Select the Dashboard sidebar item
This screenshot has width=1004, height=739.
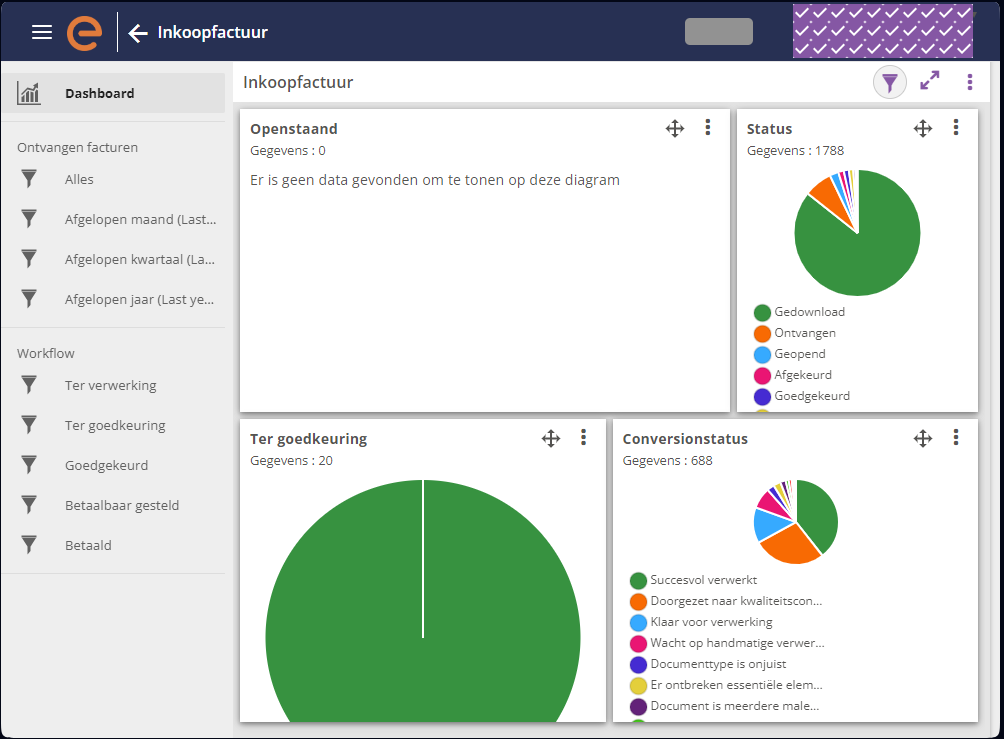click(x=113, y=93)
